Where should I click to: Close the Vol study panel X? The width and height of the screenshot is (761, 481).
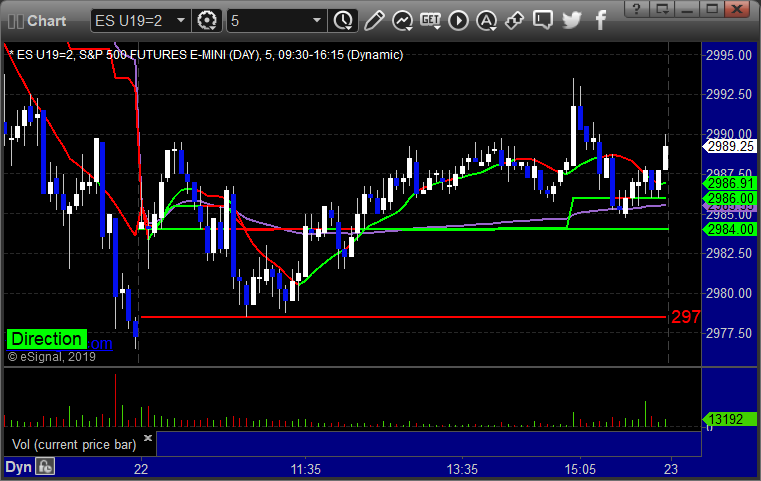(x=148, y=438)
